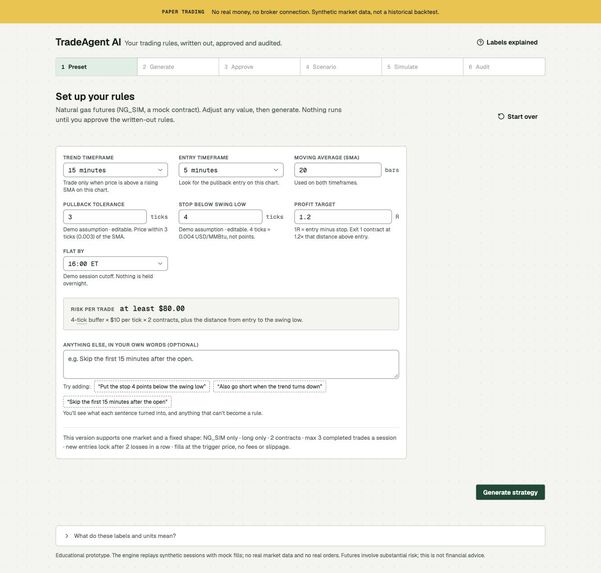Click the "You'll see what each sentence turned into" note
Screen dimensions: 601x573
click(x=163, y=413)
